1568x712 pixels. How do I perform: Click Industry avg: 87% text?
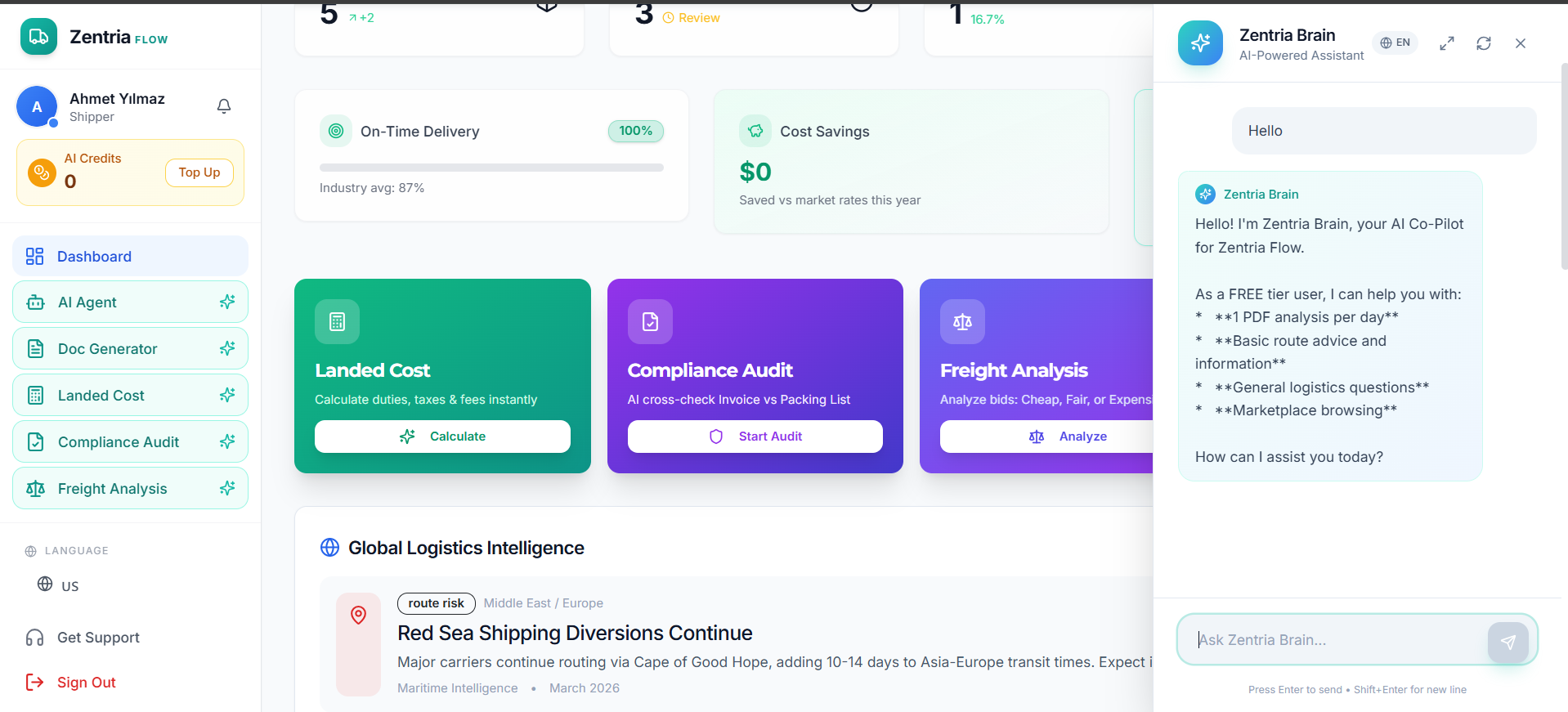point(372,188)
